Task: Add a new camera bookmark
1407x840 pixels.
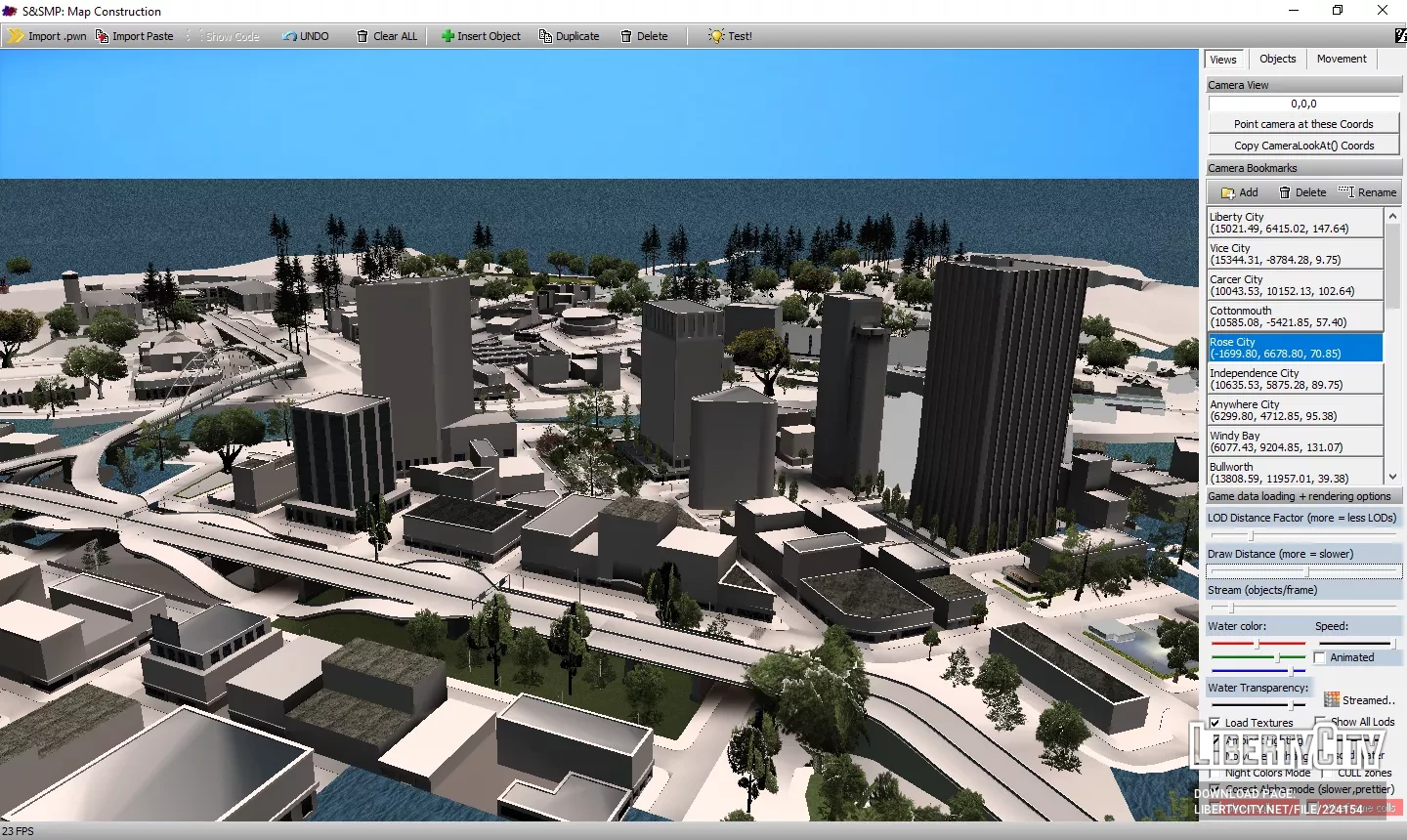Action: (x=1240, y=192)
